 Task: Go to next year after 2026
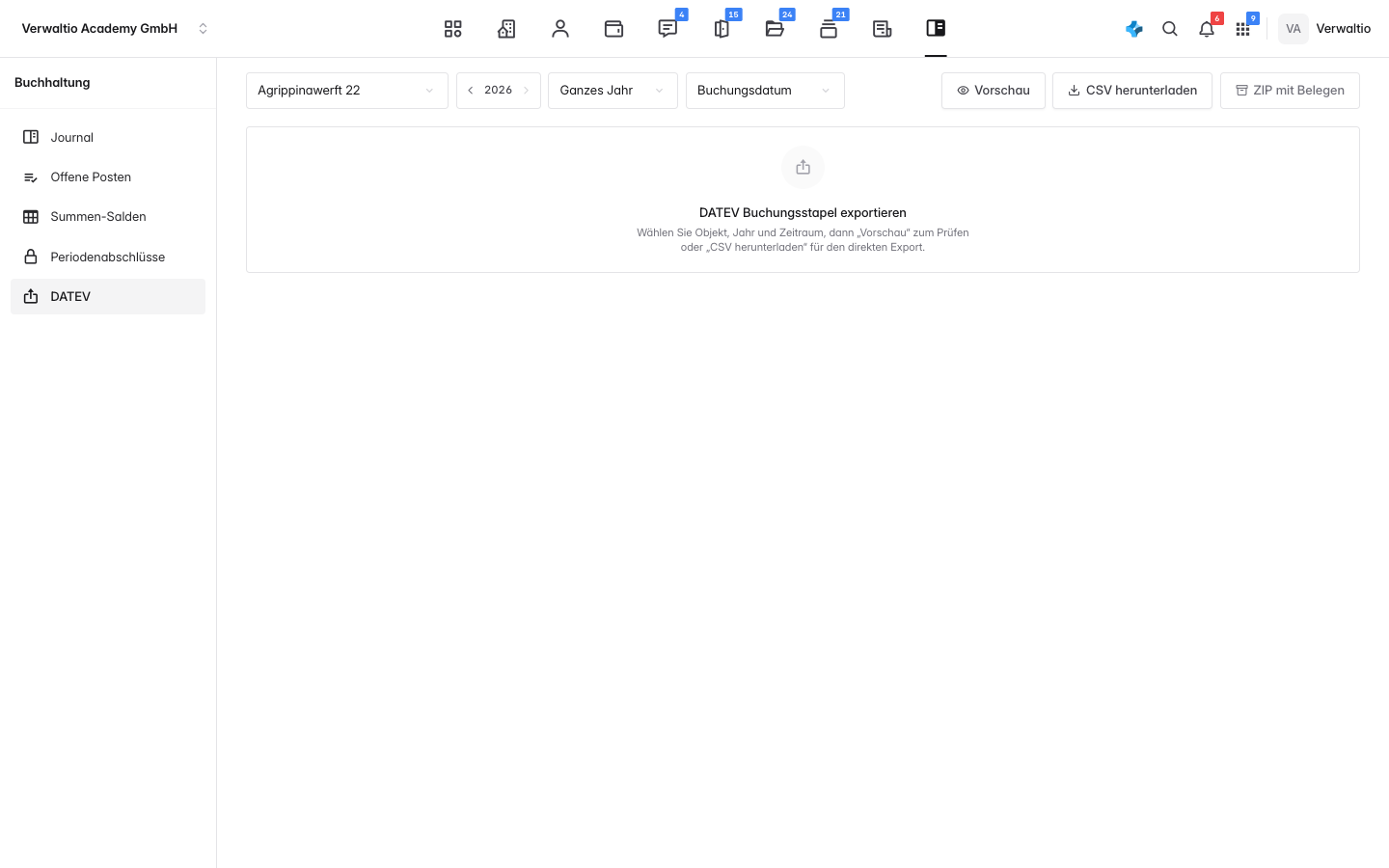[526, 91]
